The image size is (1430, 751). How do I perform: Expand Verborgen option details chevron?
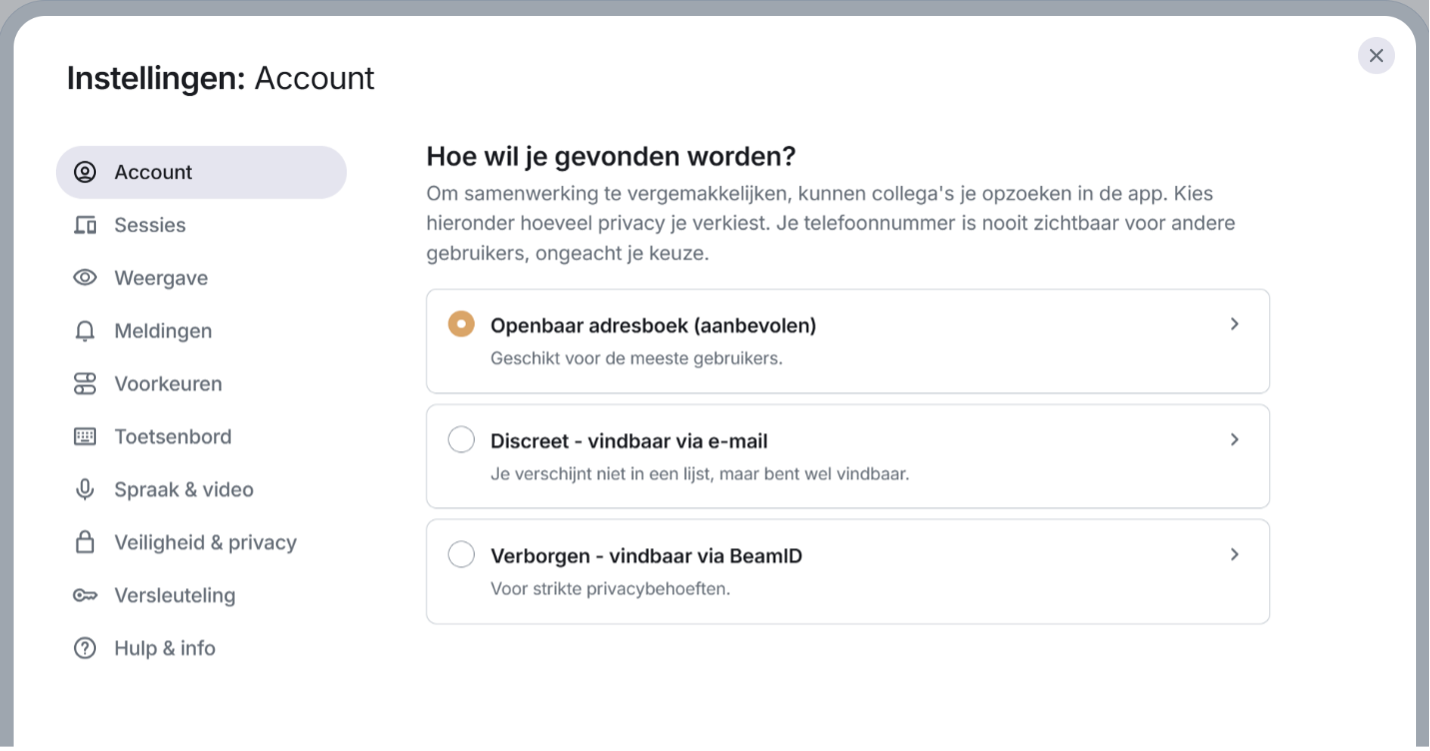pyautogui.click(x=1234, y=554)
